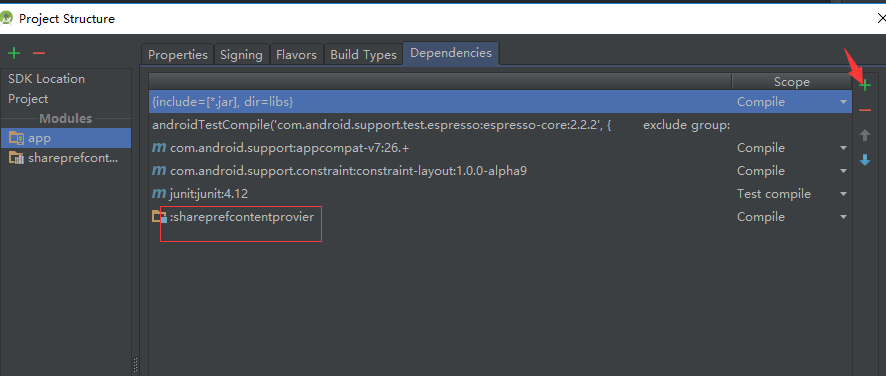Click Android Studio icon in title bar
The height and width of the screenshot is (376, 886).
pos(7,19)
